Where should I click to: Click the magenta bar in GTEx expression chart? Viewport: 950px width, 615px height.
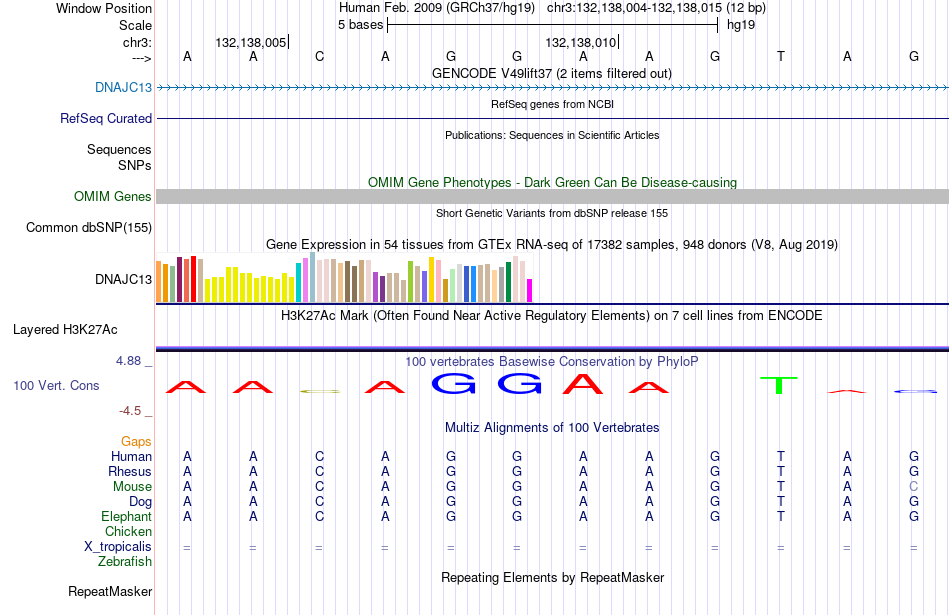coord(530,290)
